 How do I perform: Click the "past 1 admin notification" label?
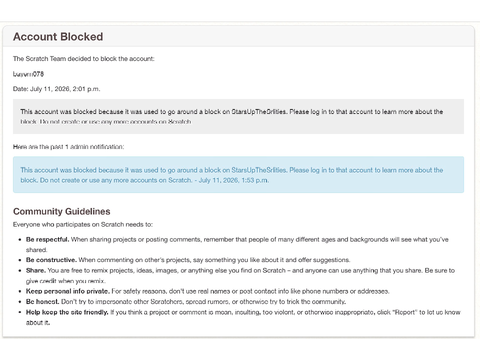click(x=86, y=147)
